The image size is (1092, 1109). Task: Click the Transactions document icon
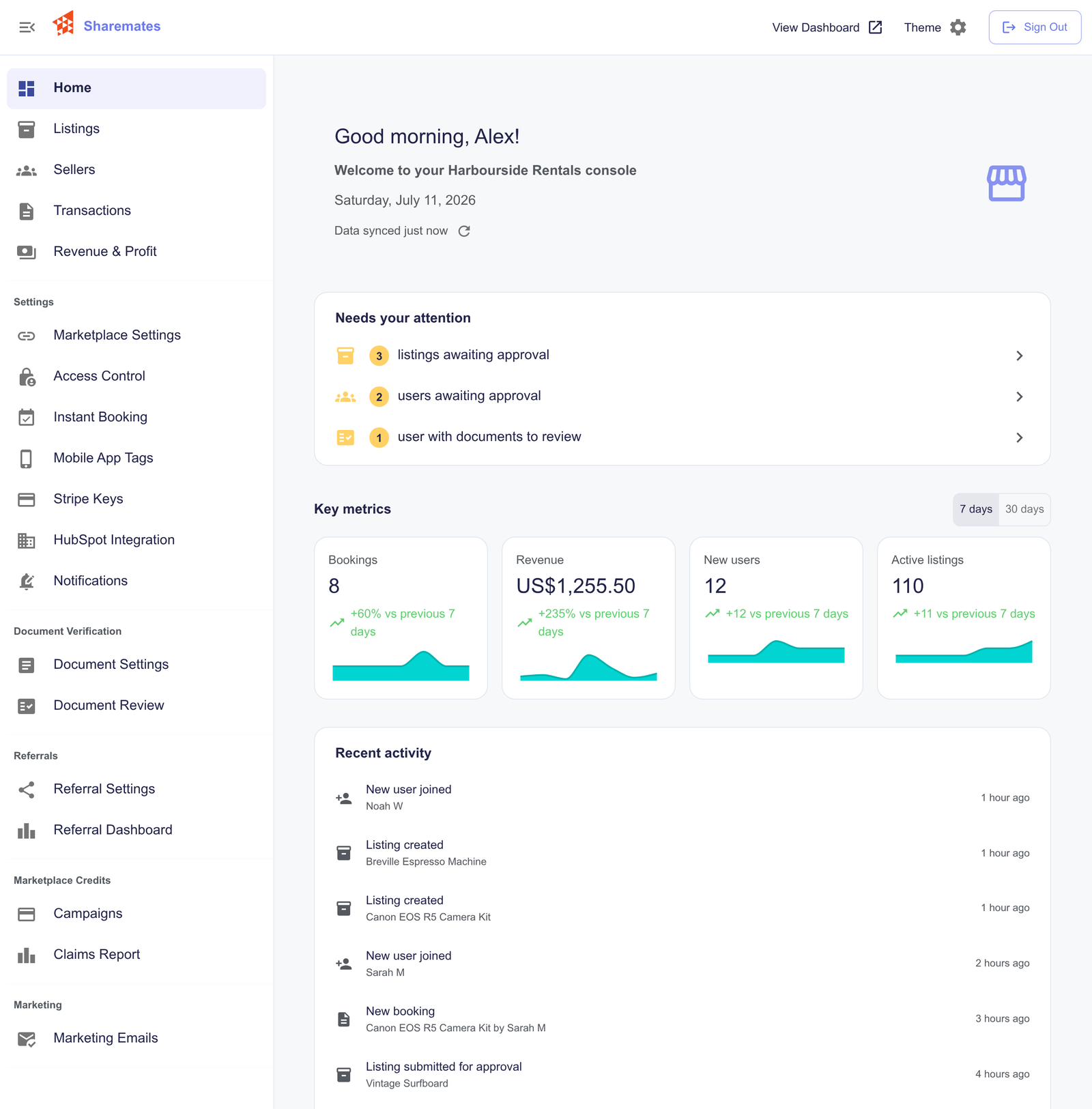27,212
